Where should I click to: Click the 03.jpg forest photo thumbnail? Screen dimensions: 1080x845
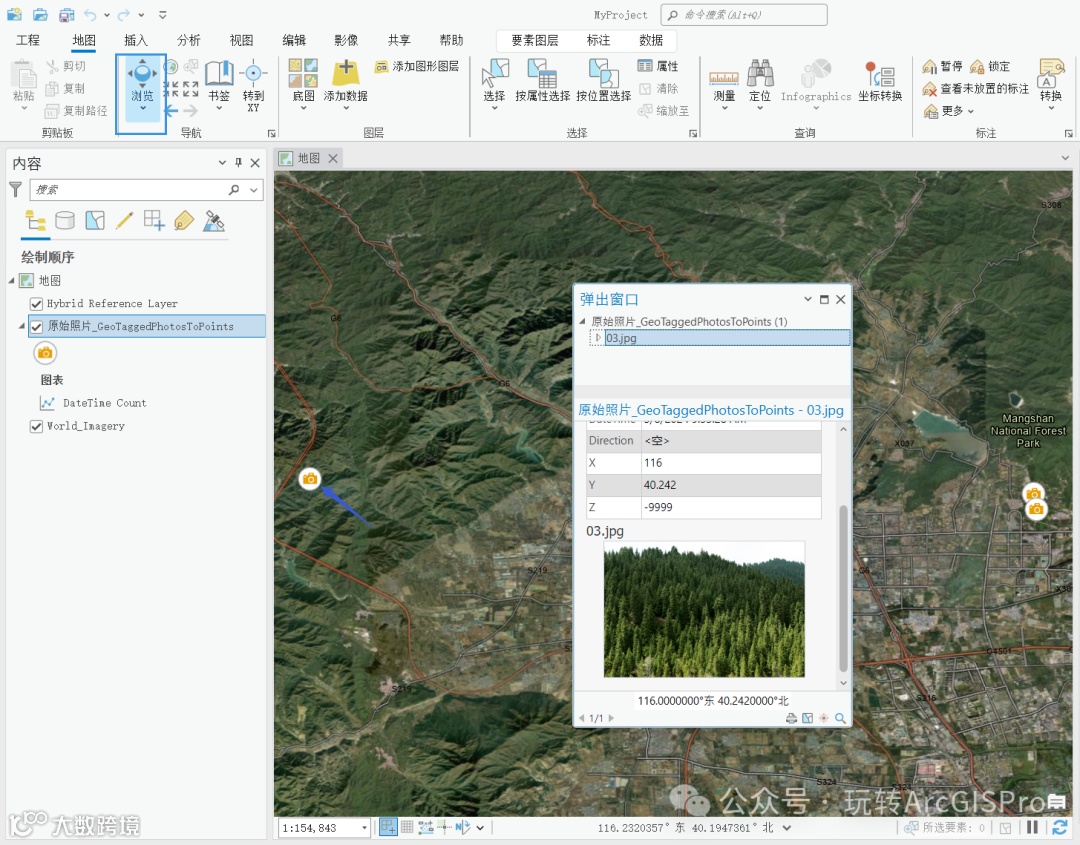point(703,609)
